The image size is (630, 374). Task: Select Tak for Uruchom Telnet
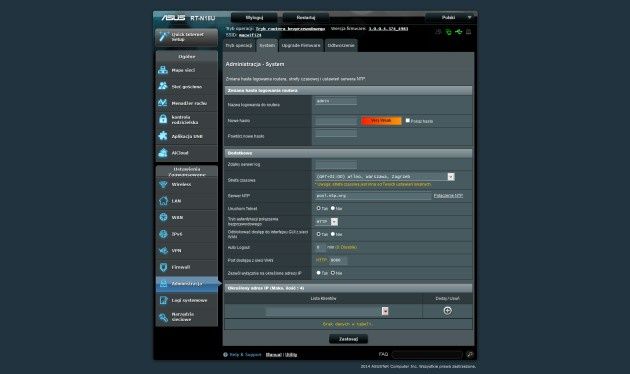[319, 208]
